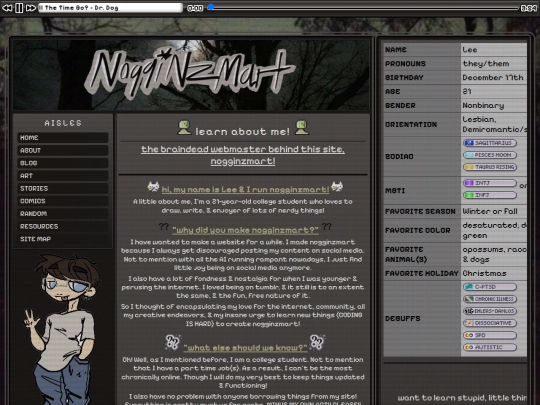Click the music progress slider handle
This screenshot has width=540, height=405.
pos(211,7)
